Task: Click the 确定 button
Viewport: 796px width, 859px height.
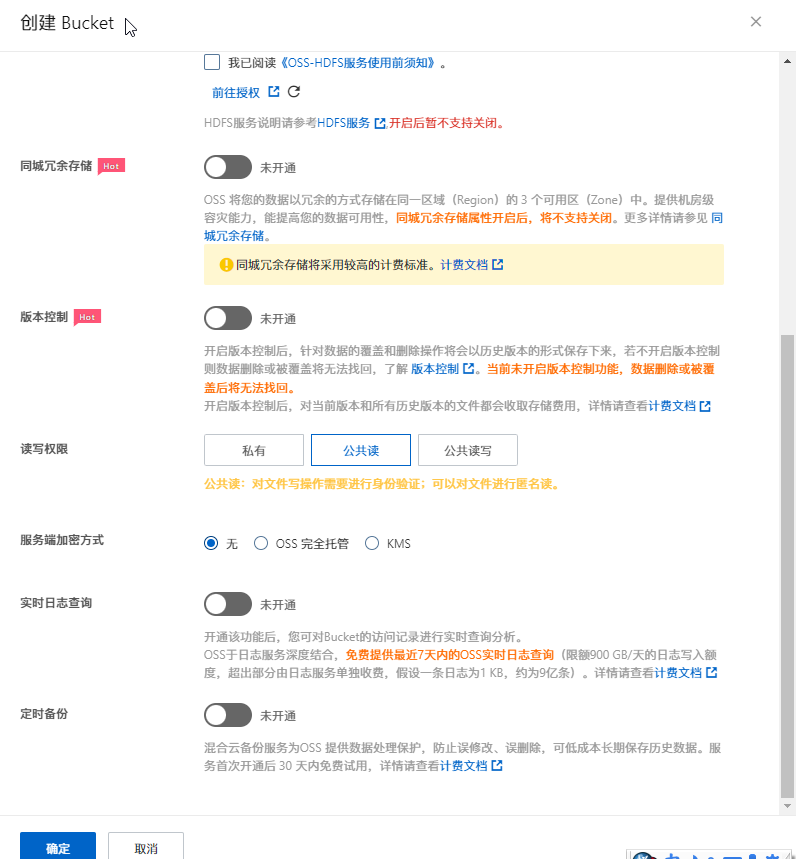Action: 58,847
